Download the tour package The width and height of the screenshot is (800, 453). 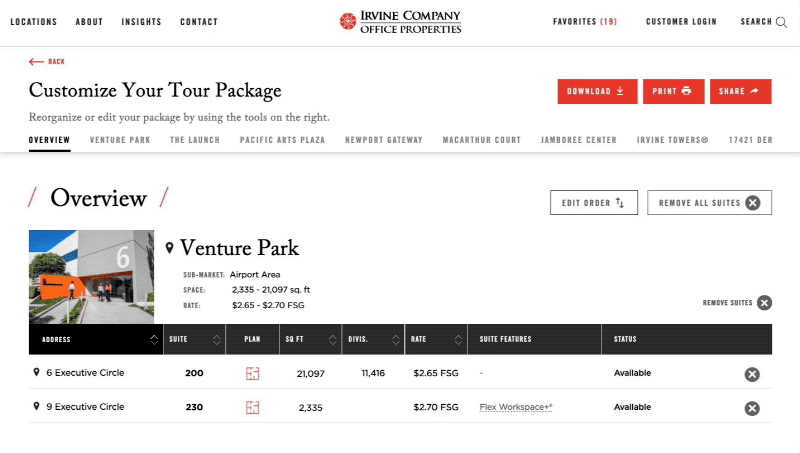coord(597,91)
